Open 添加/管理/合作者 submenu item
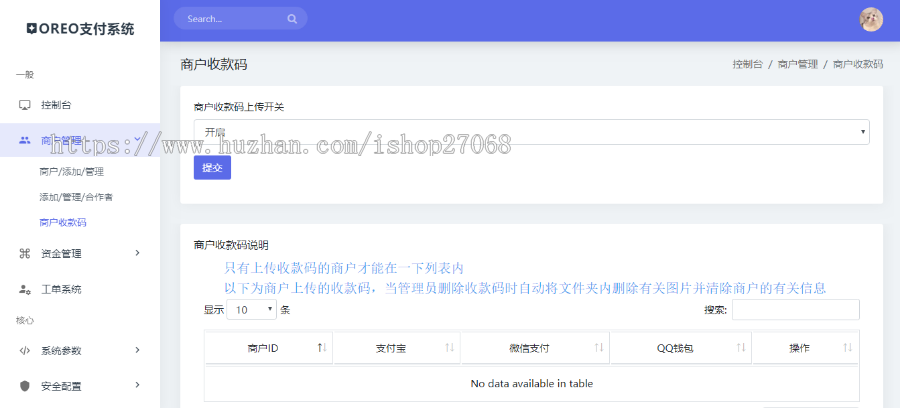Image resolution: width=900 pixels, height=408 pixels. pos(76,197)
